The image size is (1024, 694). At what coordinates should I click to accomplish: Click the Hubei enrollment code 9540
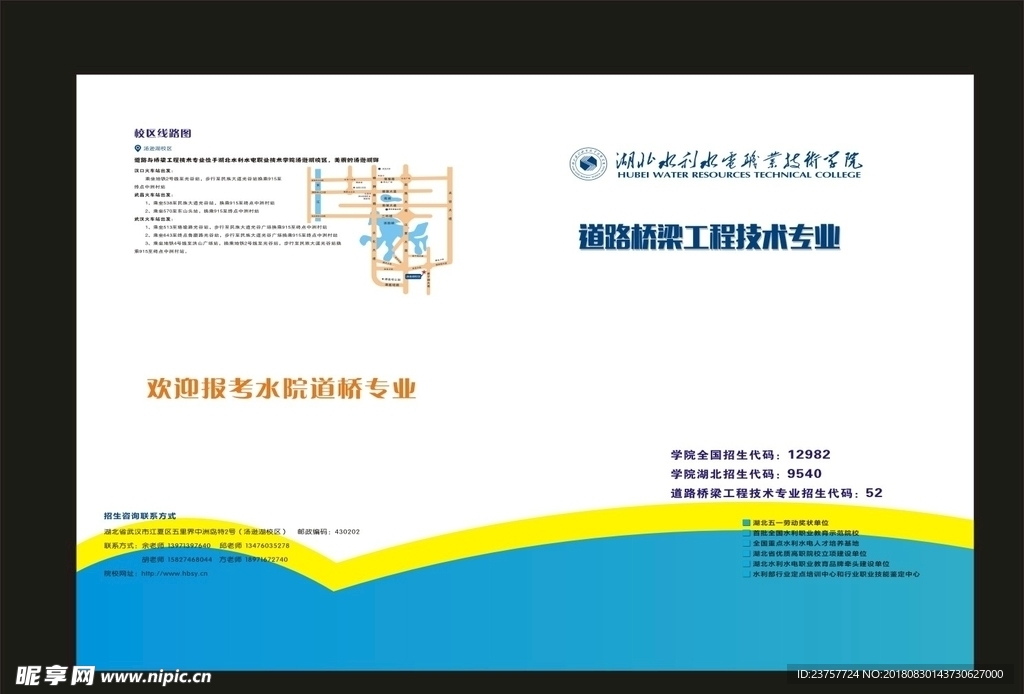(805, 473)
